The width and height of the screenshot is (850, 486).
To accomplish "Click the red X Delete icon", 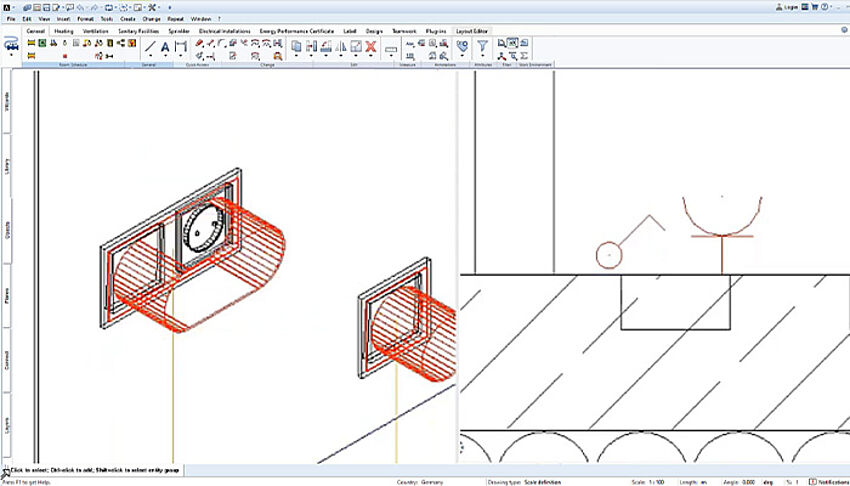I will [370, 46].
